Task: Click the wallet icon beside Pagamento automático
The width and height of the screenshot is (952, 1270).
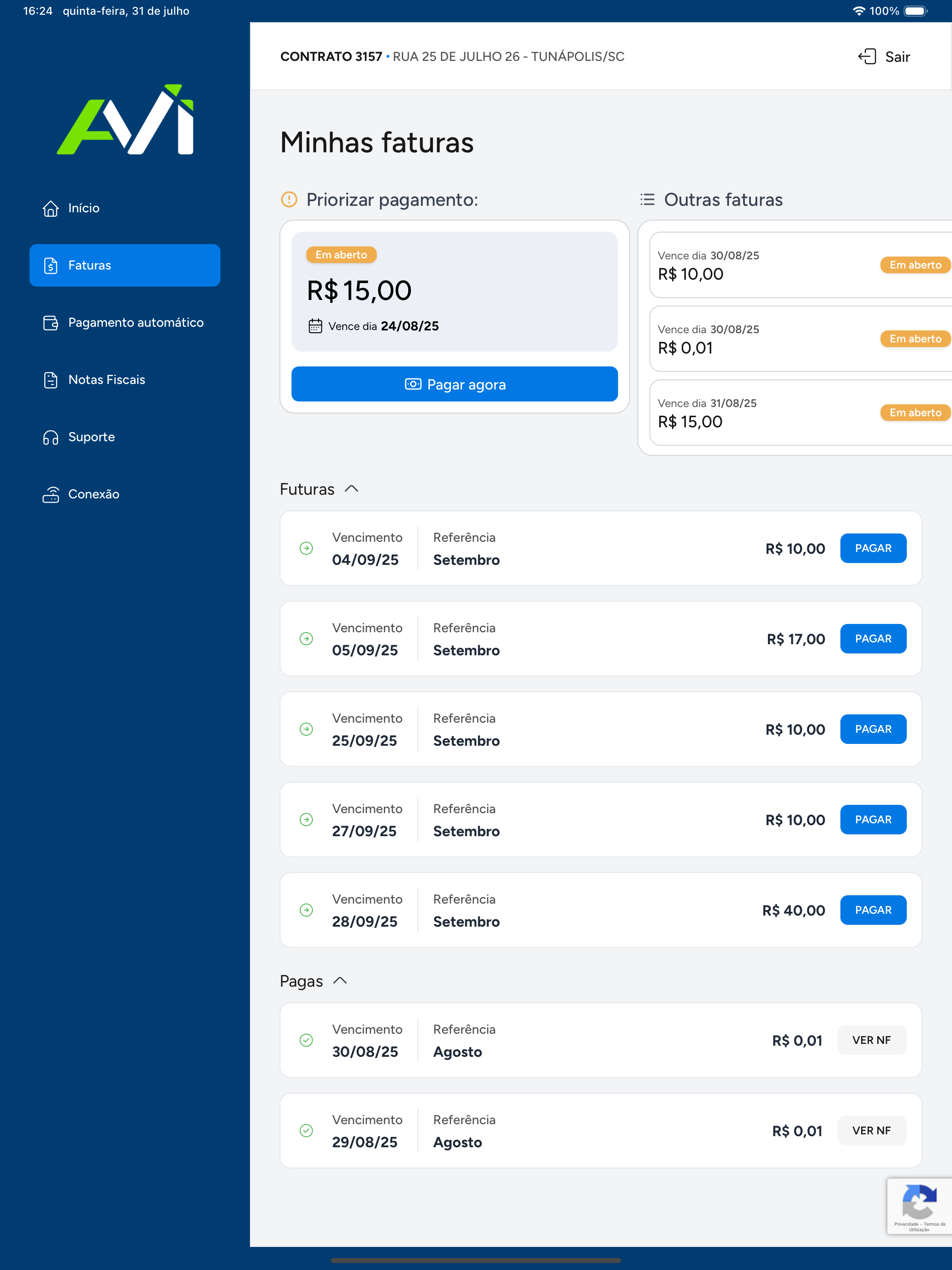Action: 50,323
